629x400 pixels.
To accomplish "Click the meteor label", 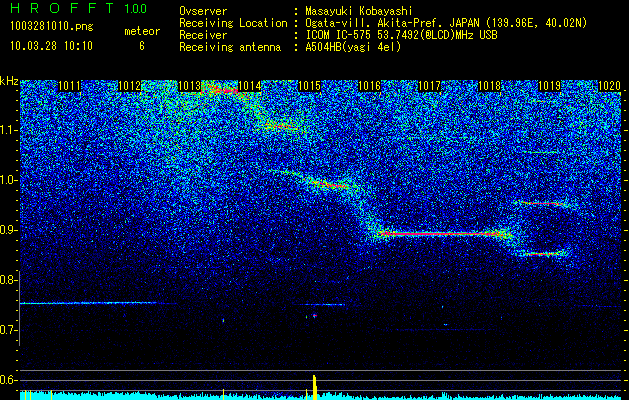I will click(142, 31).
